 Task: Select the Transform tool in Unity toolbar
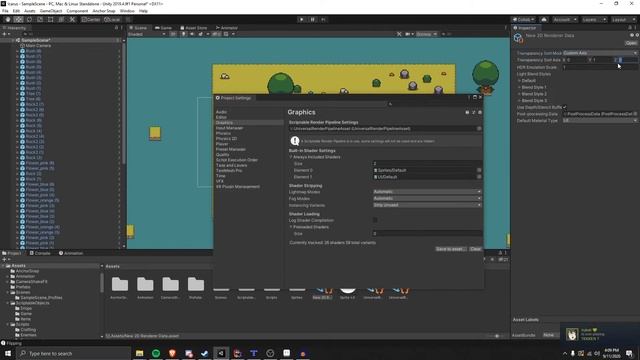(x=61, y=20)
